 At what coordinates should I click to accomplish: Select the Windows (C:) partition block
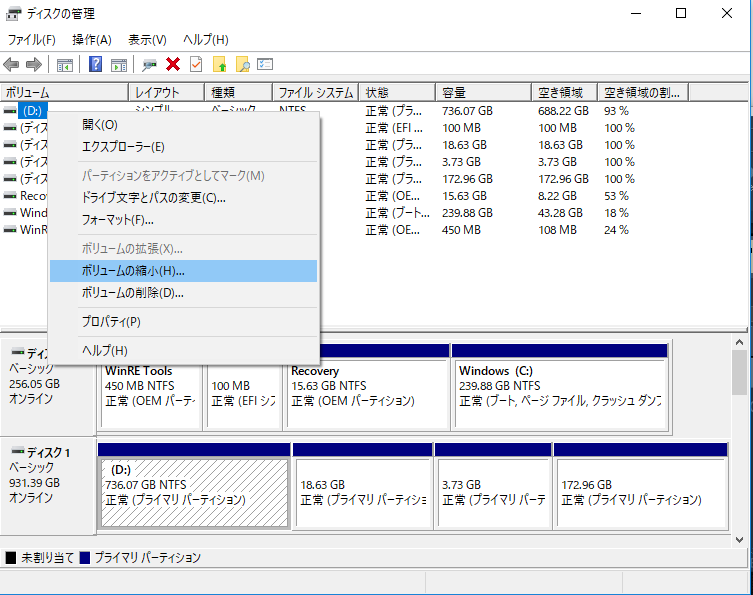pos(560,387)
